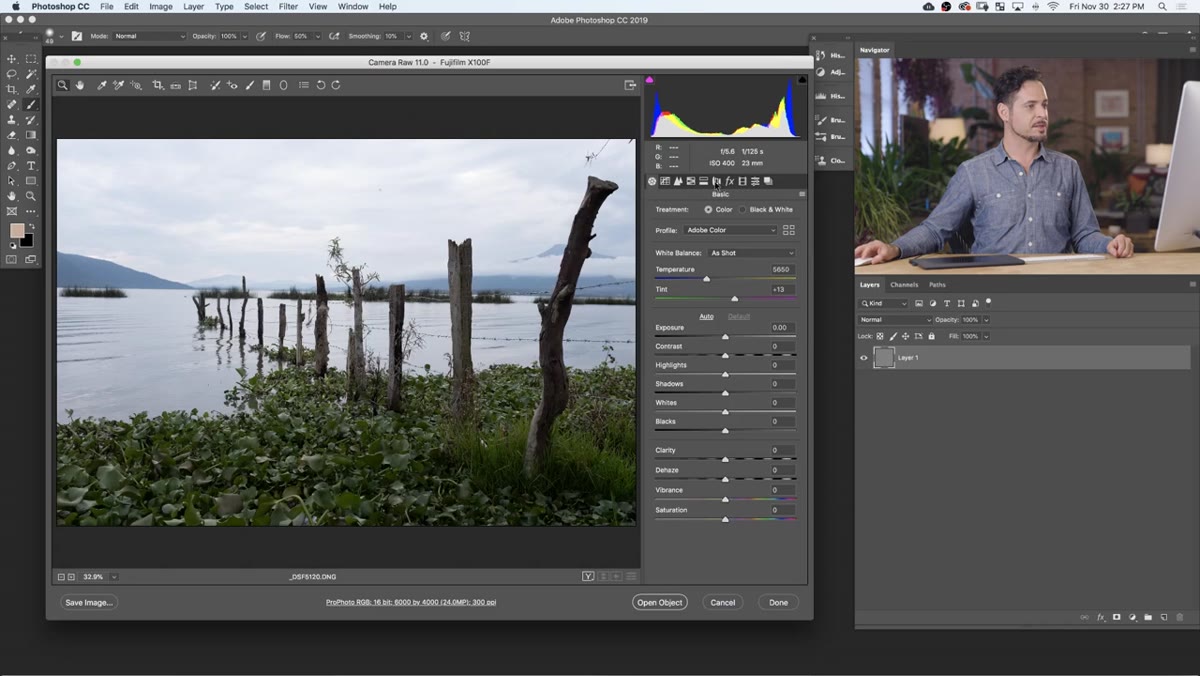Open the Smoothing dropdown in options bar
Screen dimensions: 1200x676
(x=408, y=36)
